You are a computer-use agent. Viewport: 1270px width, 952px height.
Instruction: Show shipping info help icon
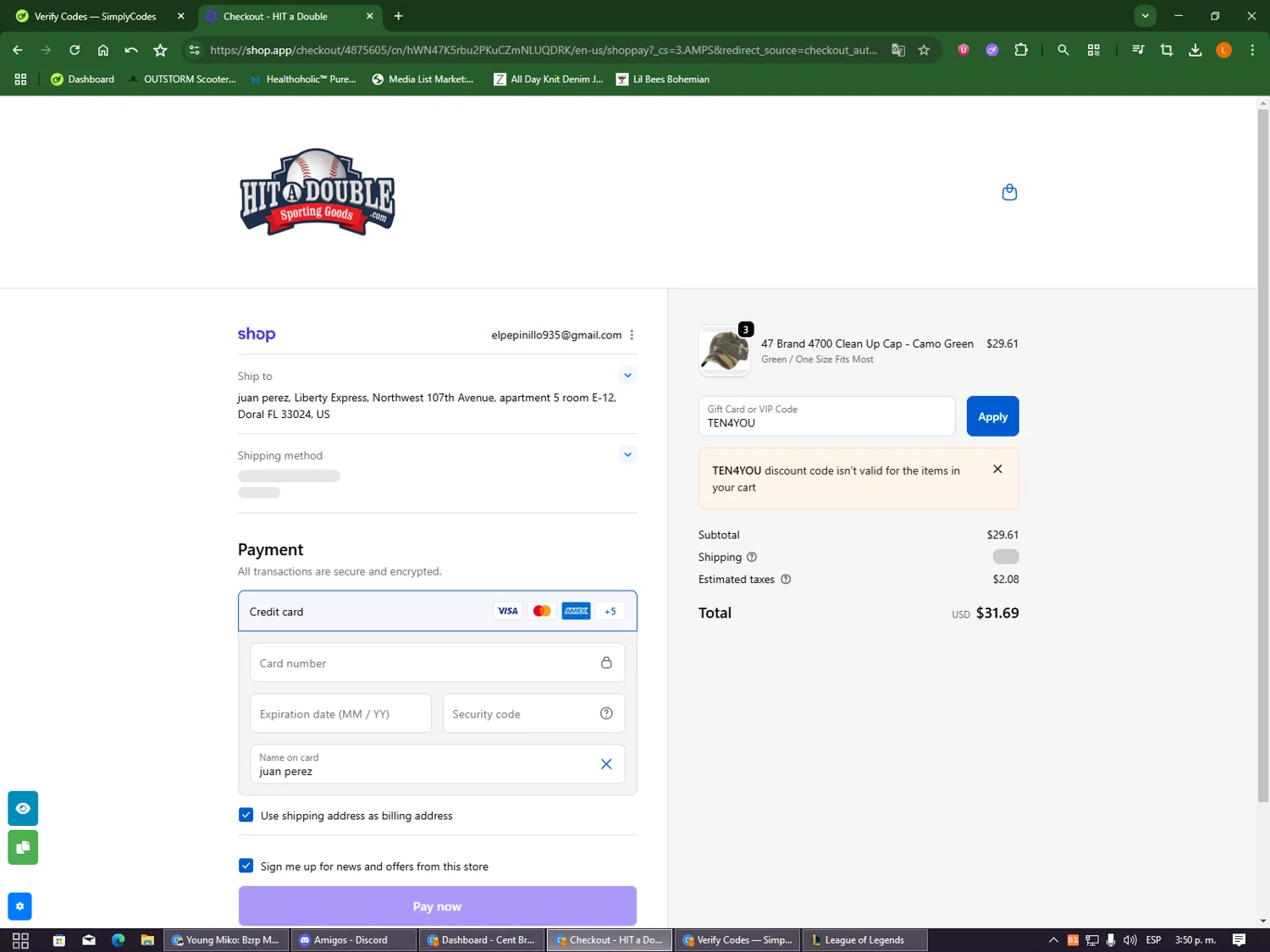click(x=752, y=557)
